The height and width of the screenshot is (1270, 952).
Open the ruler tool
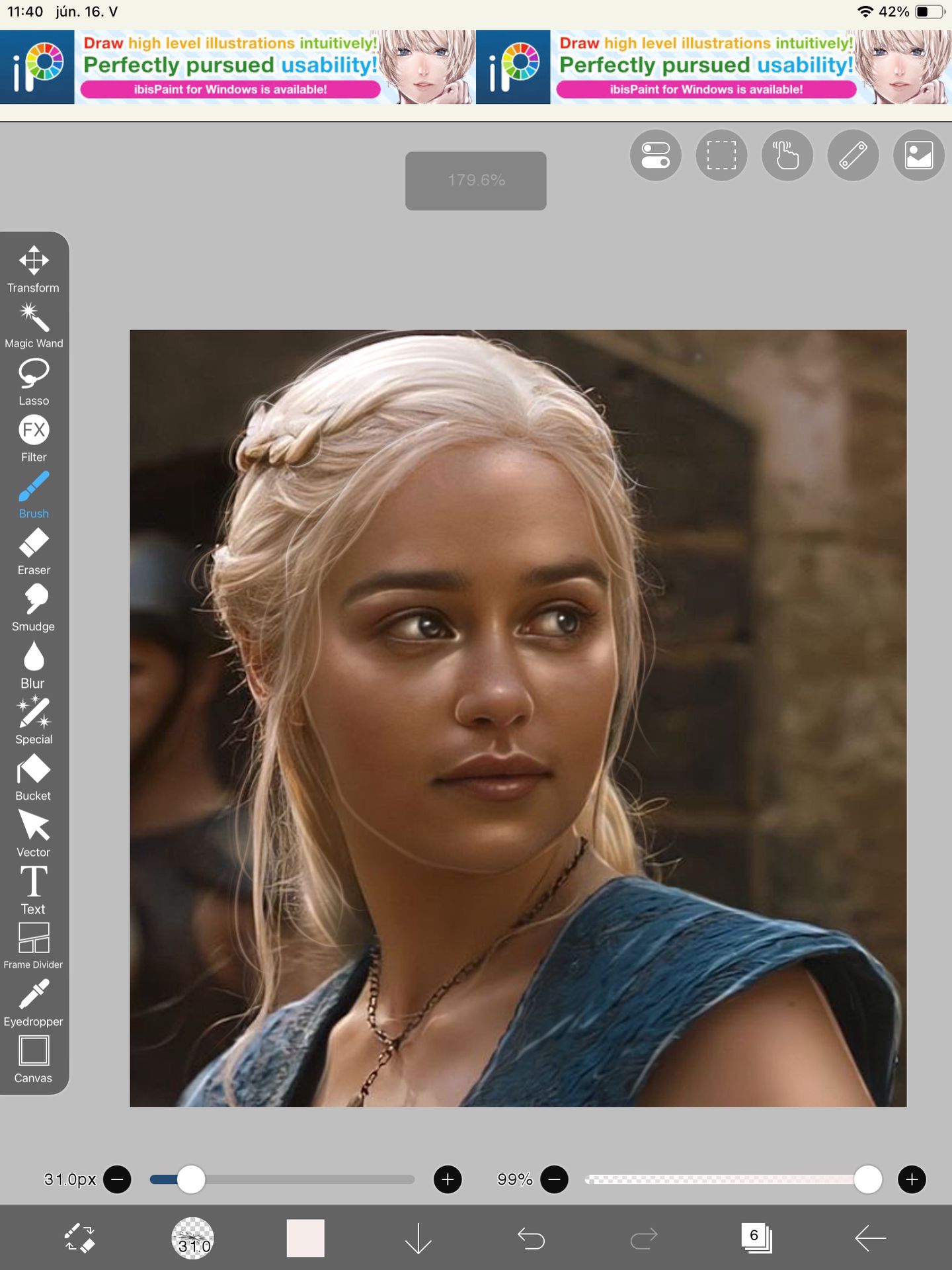click(853, 155)
